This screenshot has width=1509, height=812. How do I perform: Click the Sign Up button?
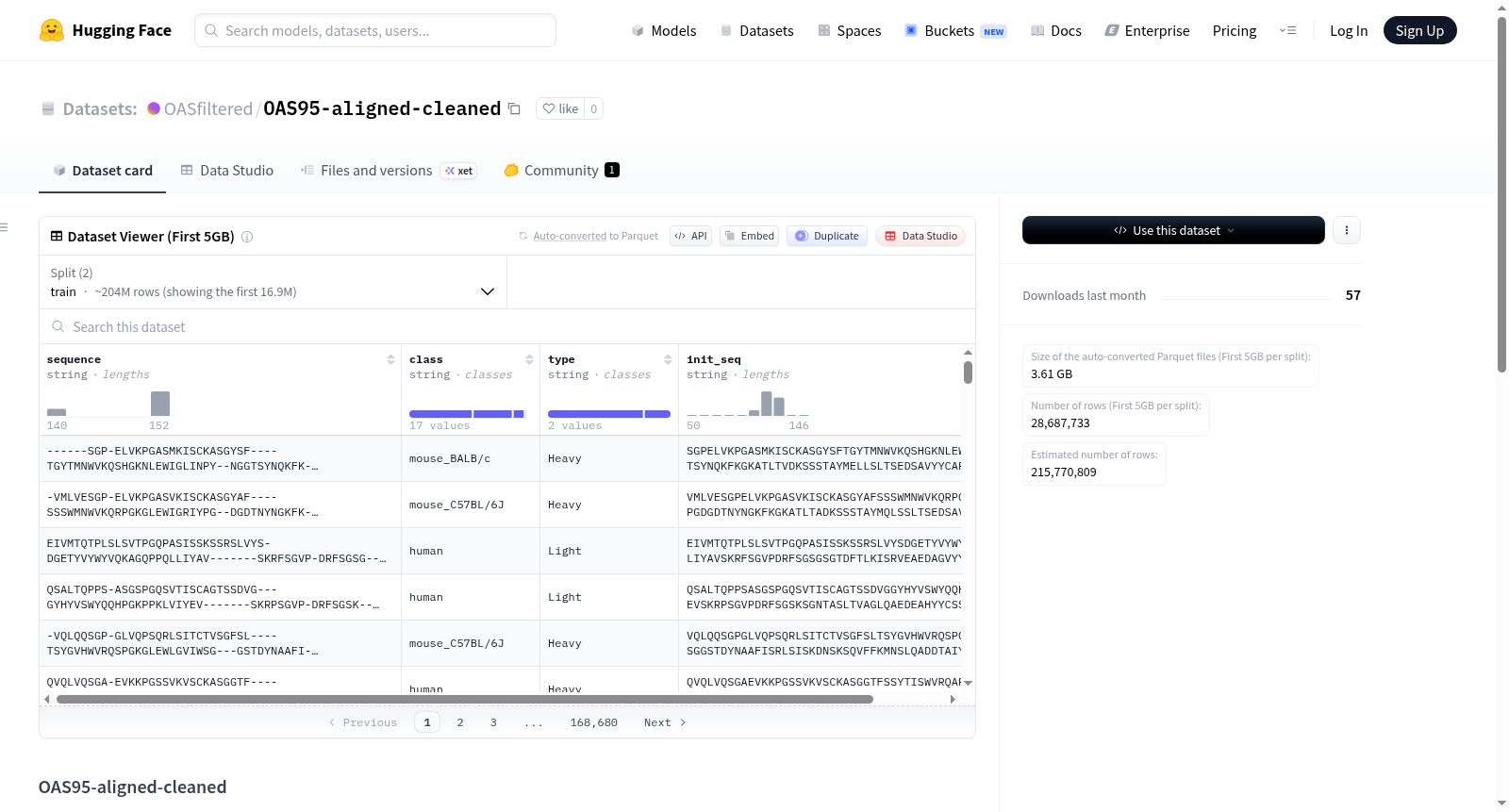coord(1420,30)
